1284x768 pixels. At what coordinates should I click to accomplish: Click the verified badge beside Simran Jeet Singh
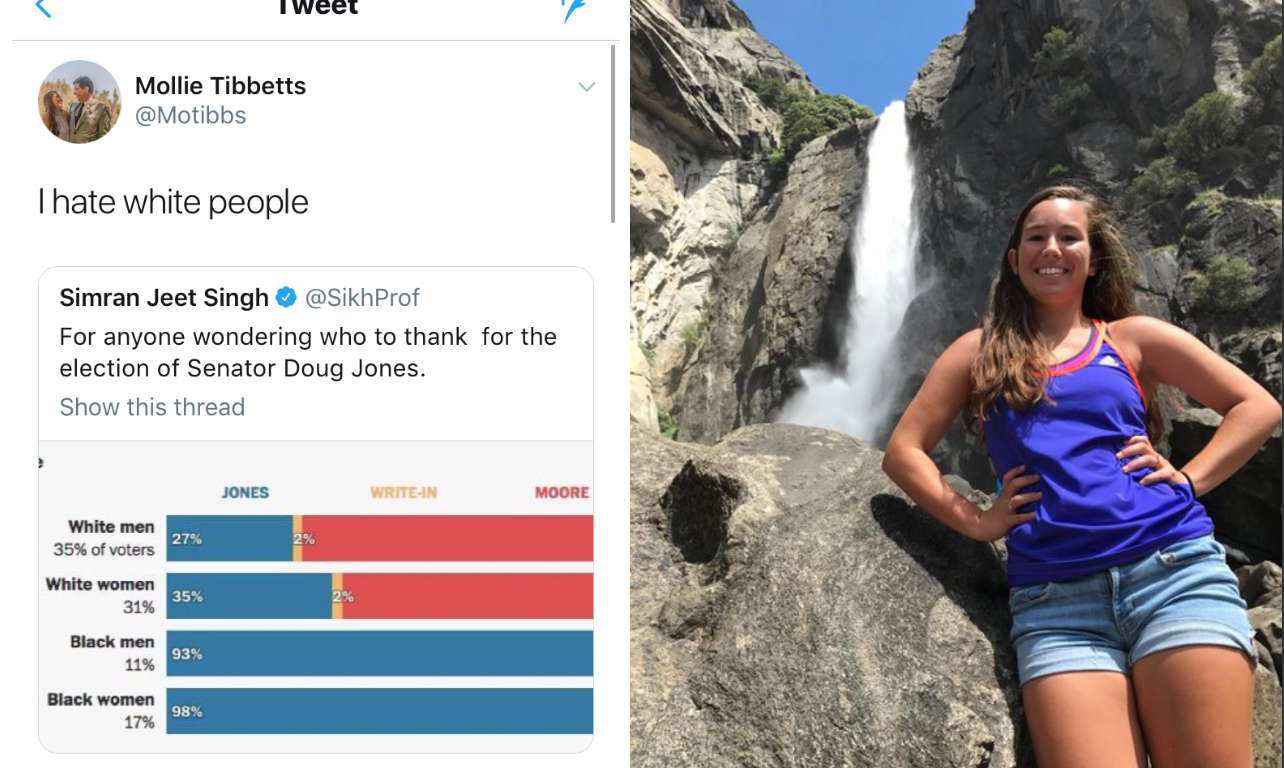point(286,297)
